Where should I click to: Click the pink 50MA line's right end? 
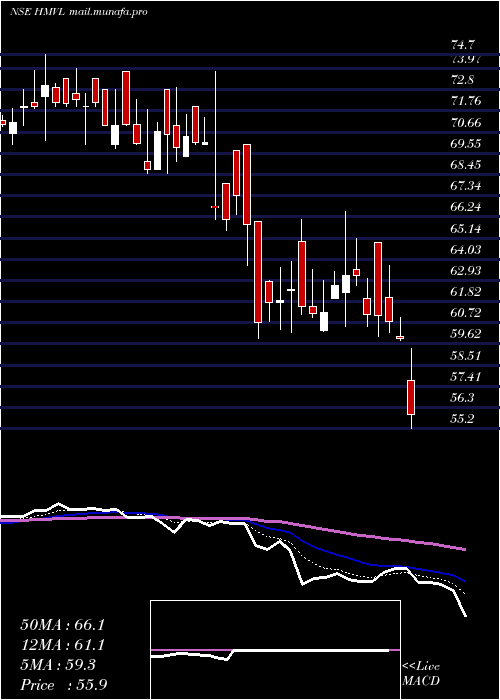pyautogui.click(x=465, y=550)
